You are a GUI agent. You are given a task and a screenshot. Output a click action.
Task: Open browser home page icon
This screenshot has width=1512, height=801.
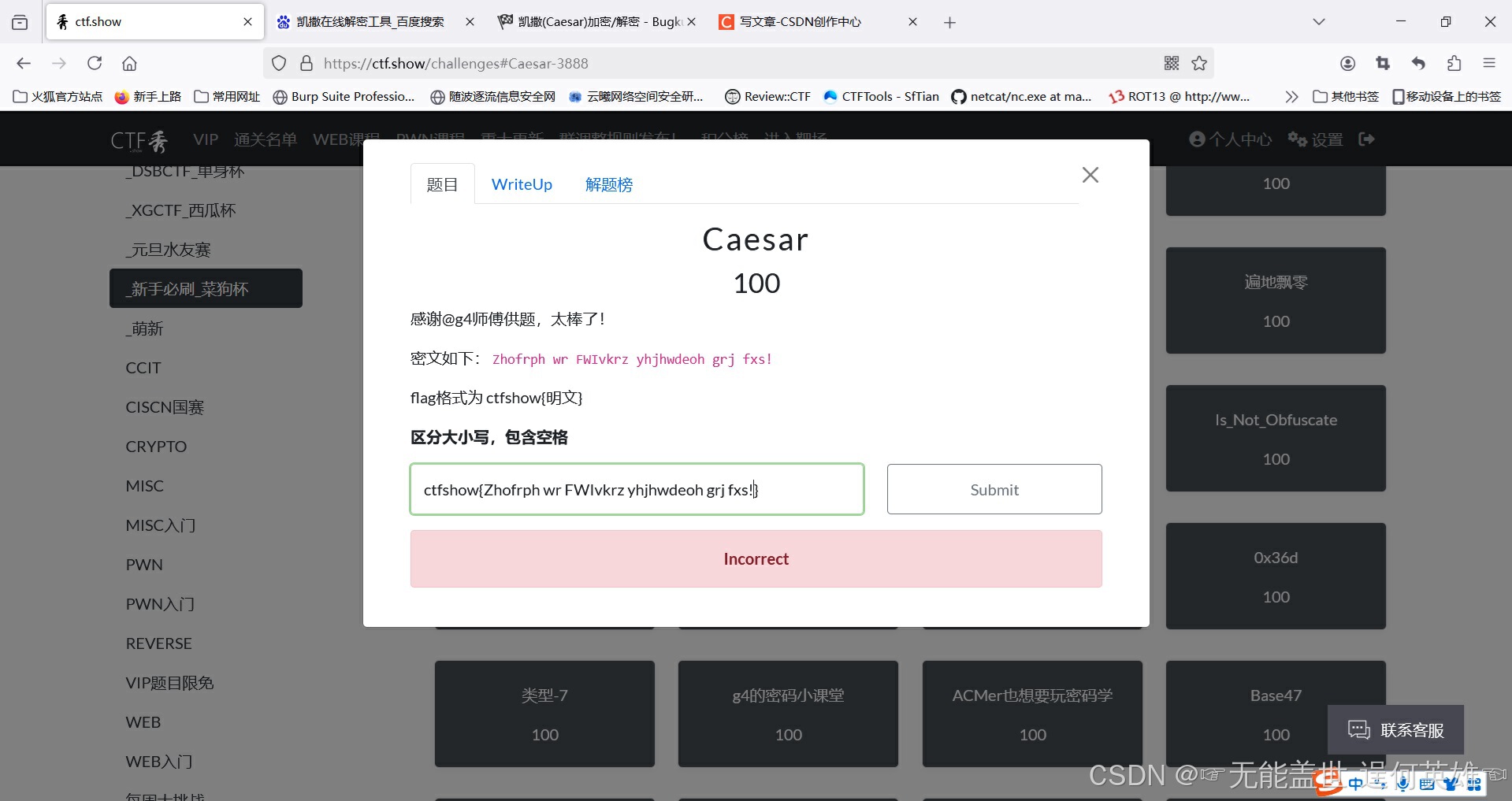pos(129,63)
